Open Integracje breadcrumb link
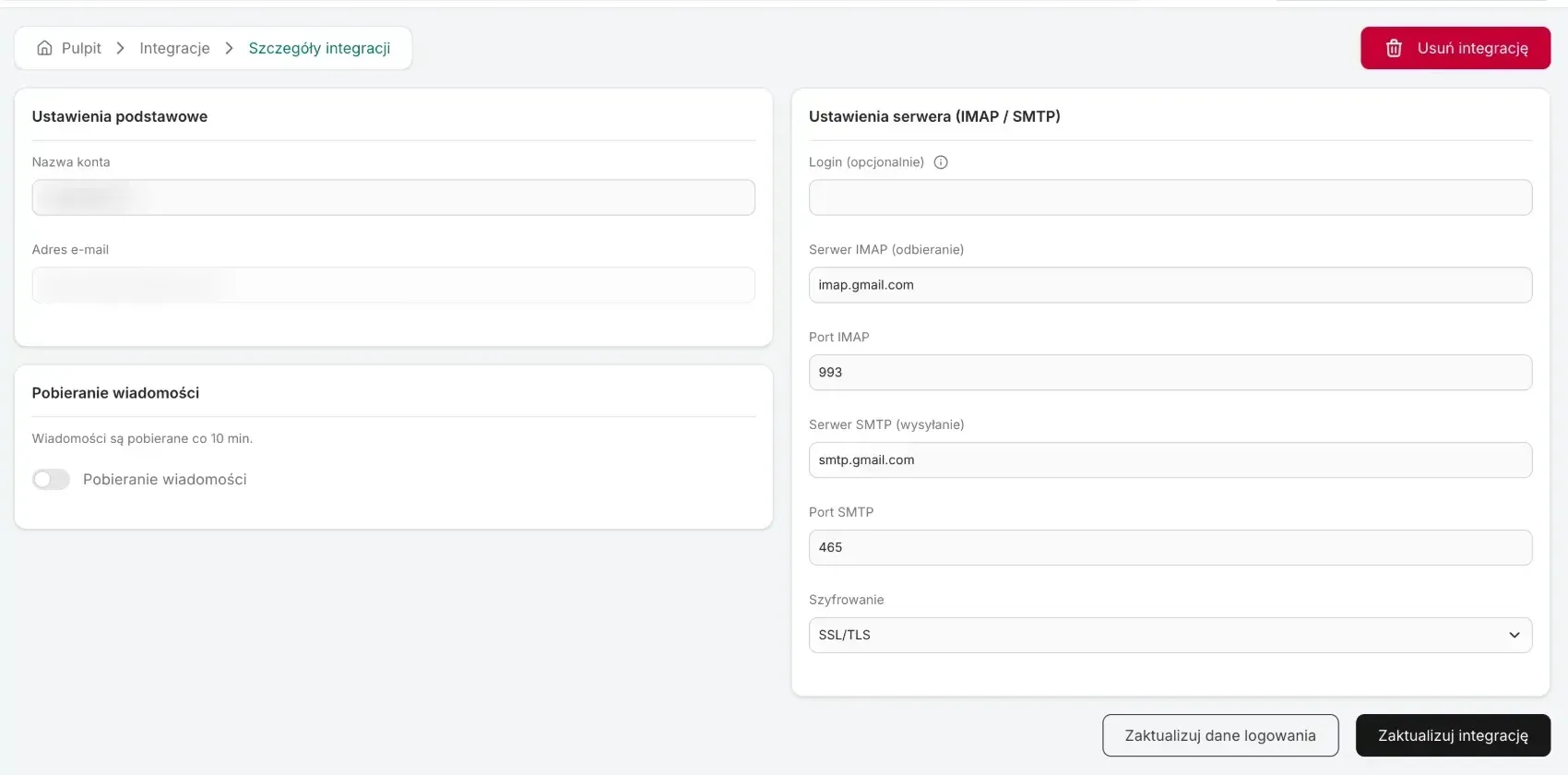1568x775 pixels. (x=174, y=48)
